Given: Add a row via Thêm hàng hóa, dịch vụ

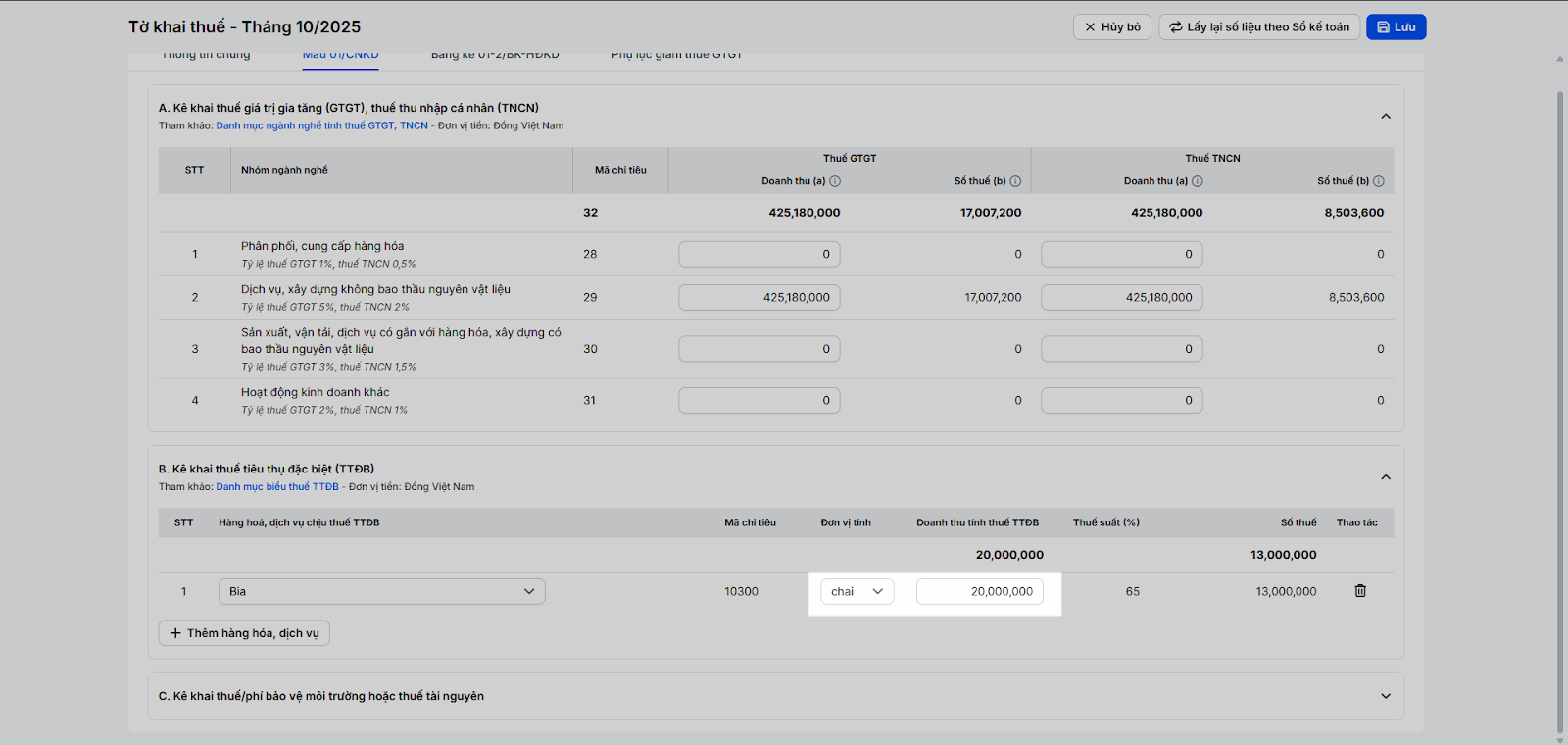Looking at the screenshot, I should pos(244,633).
